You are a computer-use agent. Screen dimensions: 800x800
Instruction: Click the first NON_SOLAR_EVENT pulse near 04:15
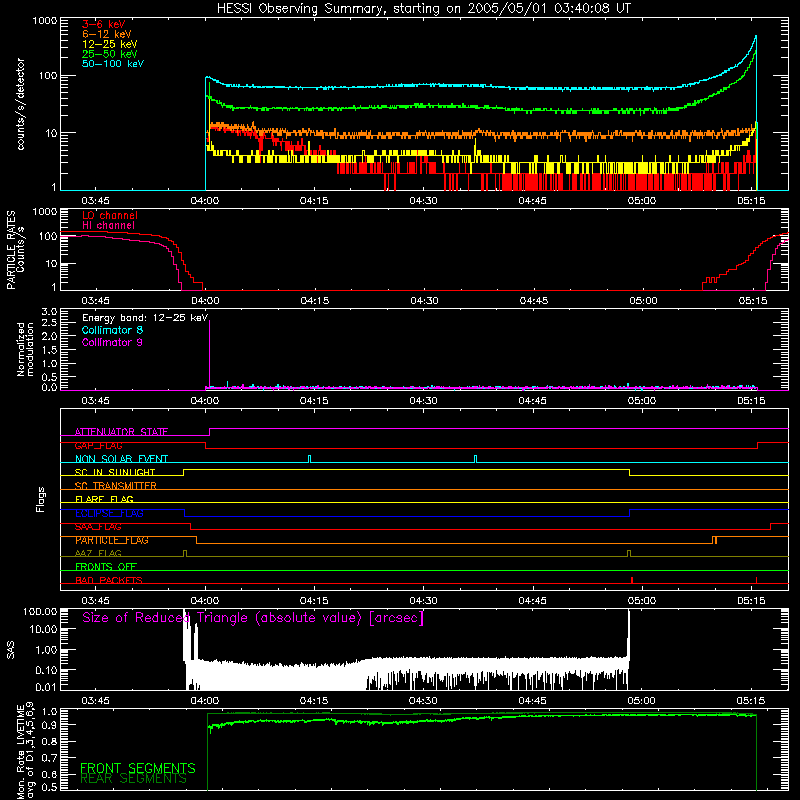pos(309,459)
